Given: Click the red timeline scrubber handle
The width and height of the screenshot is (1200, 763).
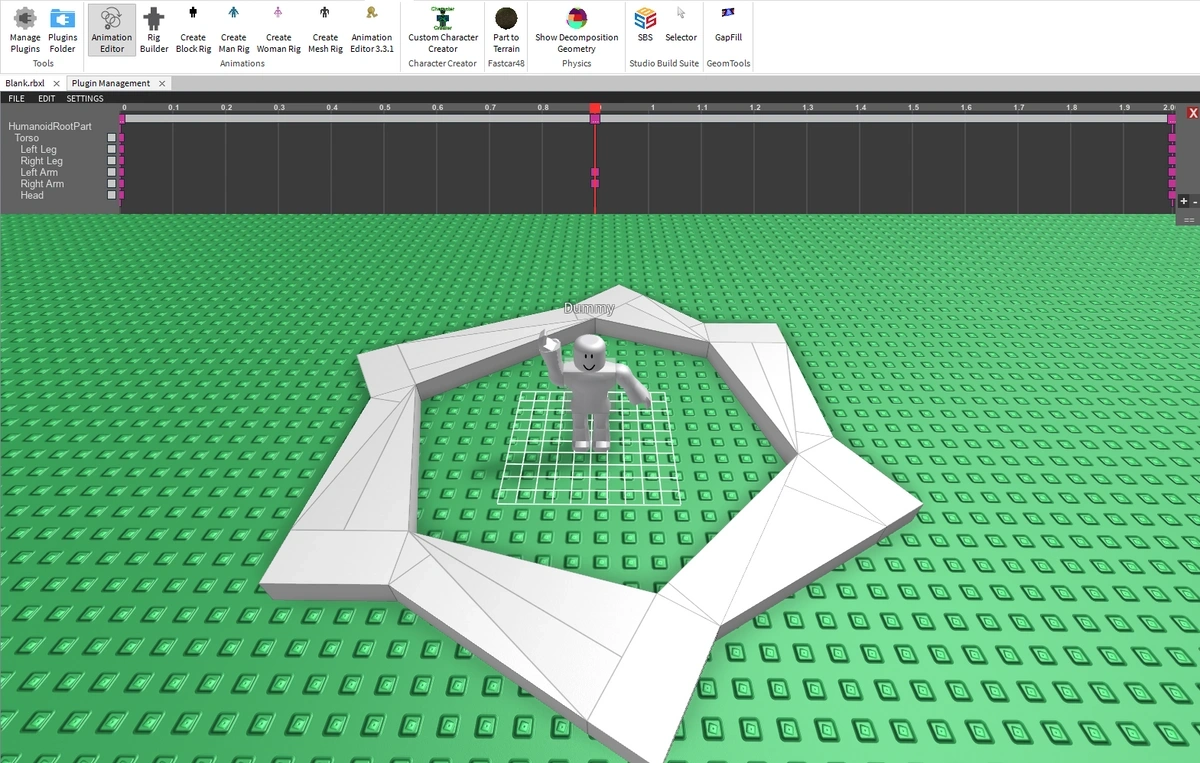Looking at the screenshot, I should click(x=595, y=108).
